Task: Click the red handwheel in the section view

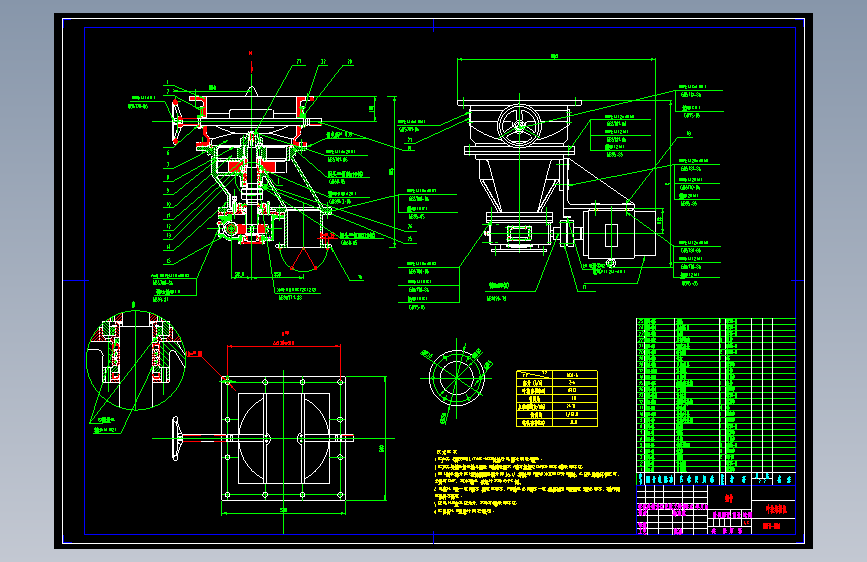Action: [x=176, y=122]
